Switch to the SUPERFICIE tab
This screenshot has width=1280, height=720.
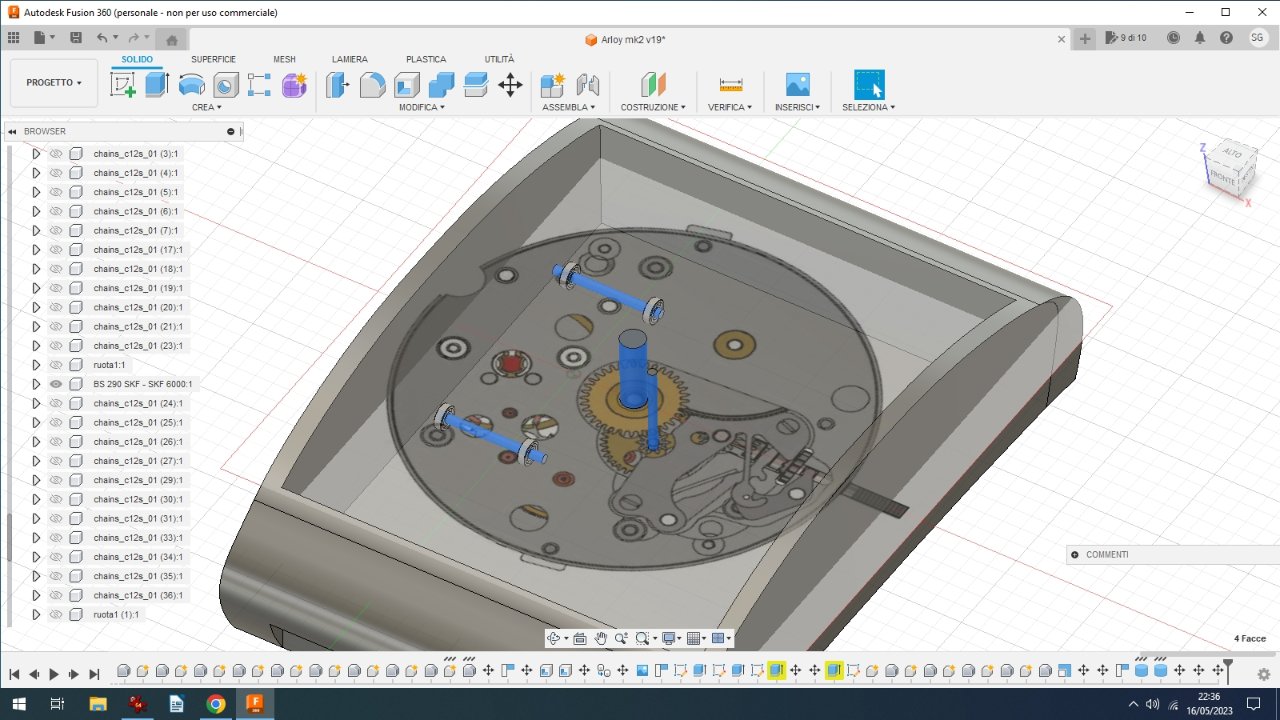(214, 59)
